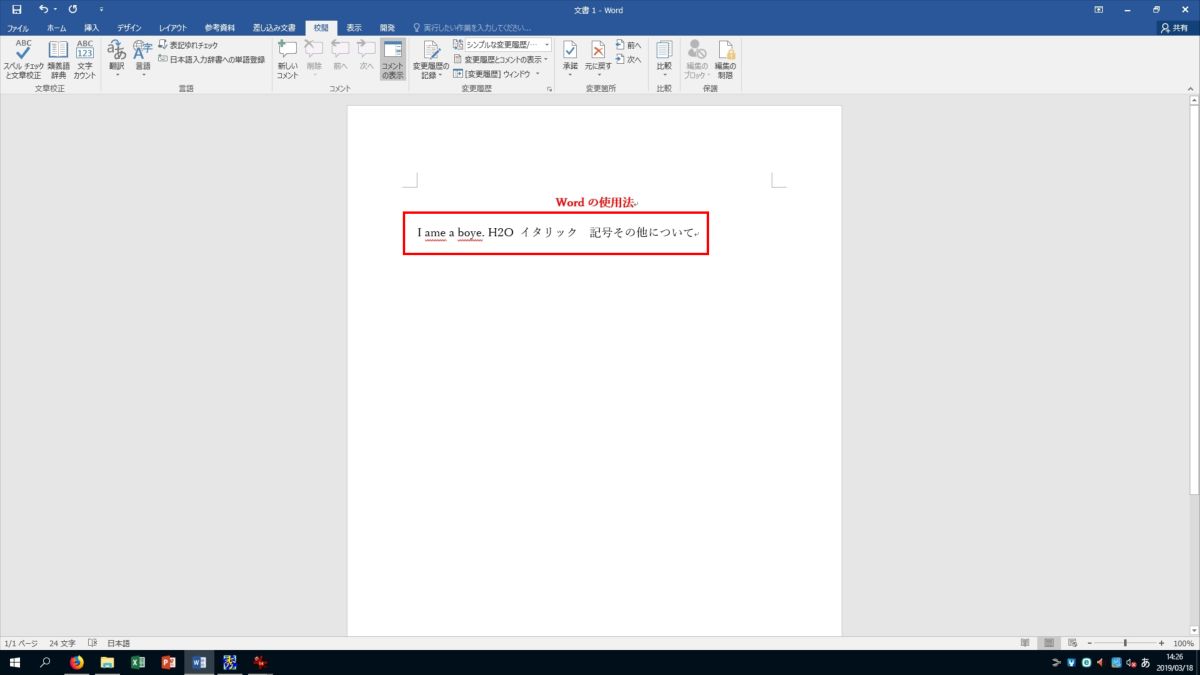
Task: Open the 類義語辞典 thesaurus
Action: 59,60
